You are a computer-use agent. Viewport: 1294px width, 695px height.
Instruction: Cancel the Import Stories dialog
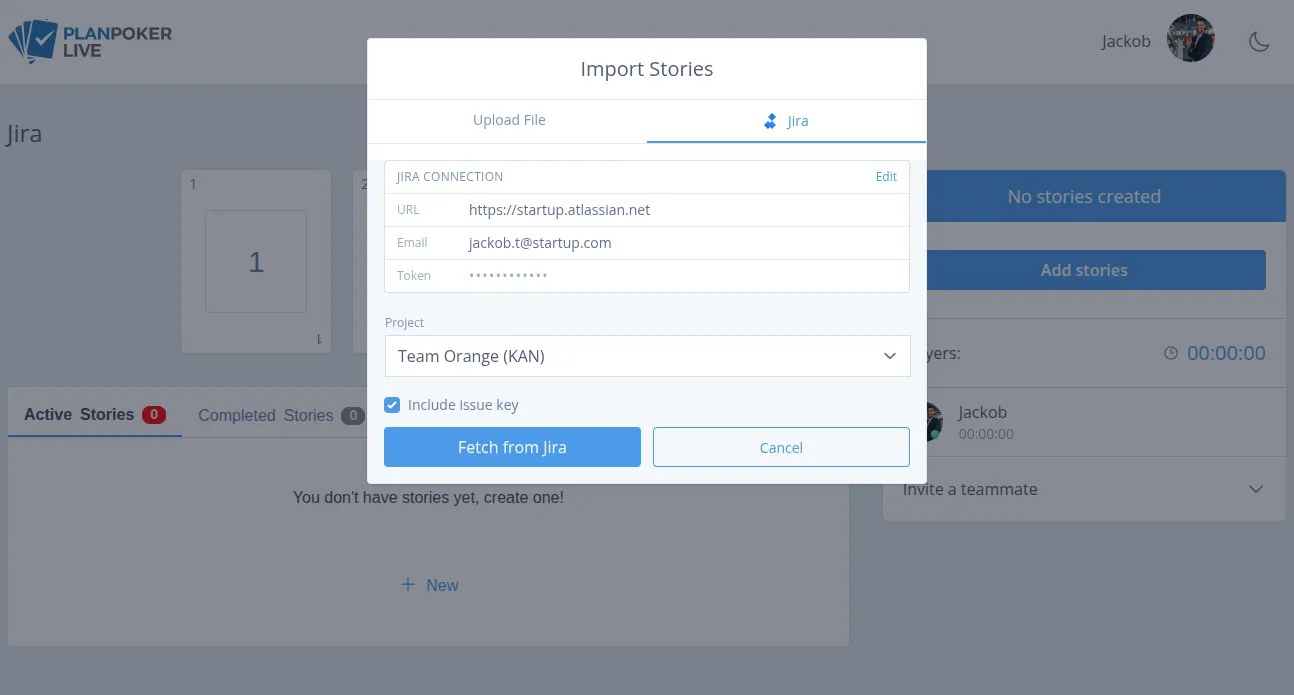pos(781,447)
